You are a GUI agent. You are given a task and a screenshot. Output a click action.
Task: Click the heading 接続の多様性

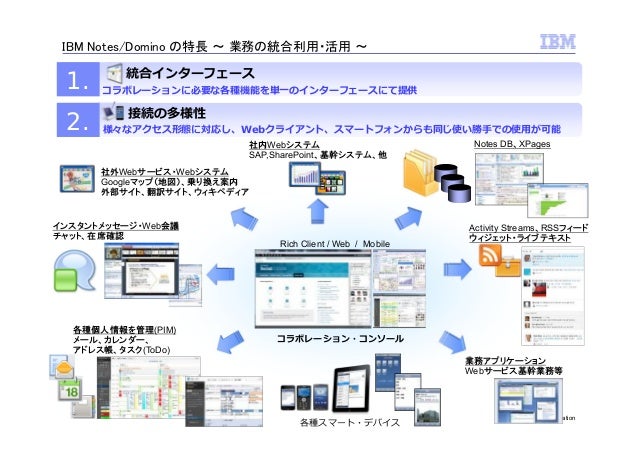(x=167, y=113)
